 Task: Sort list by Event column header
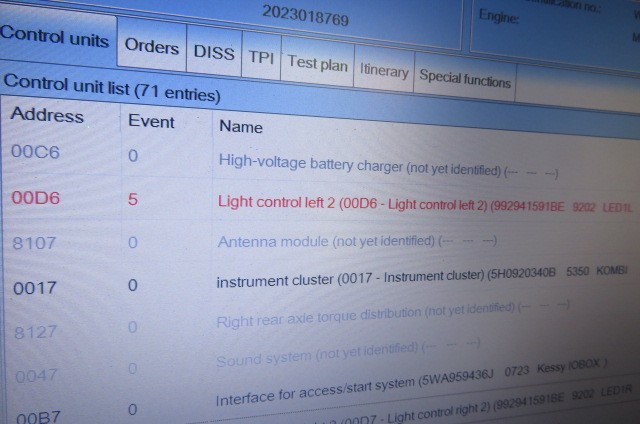pyautogui.click(x=151, y=122)
